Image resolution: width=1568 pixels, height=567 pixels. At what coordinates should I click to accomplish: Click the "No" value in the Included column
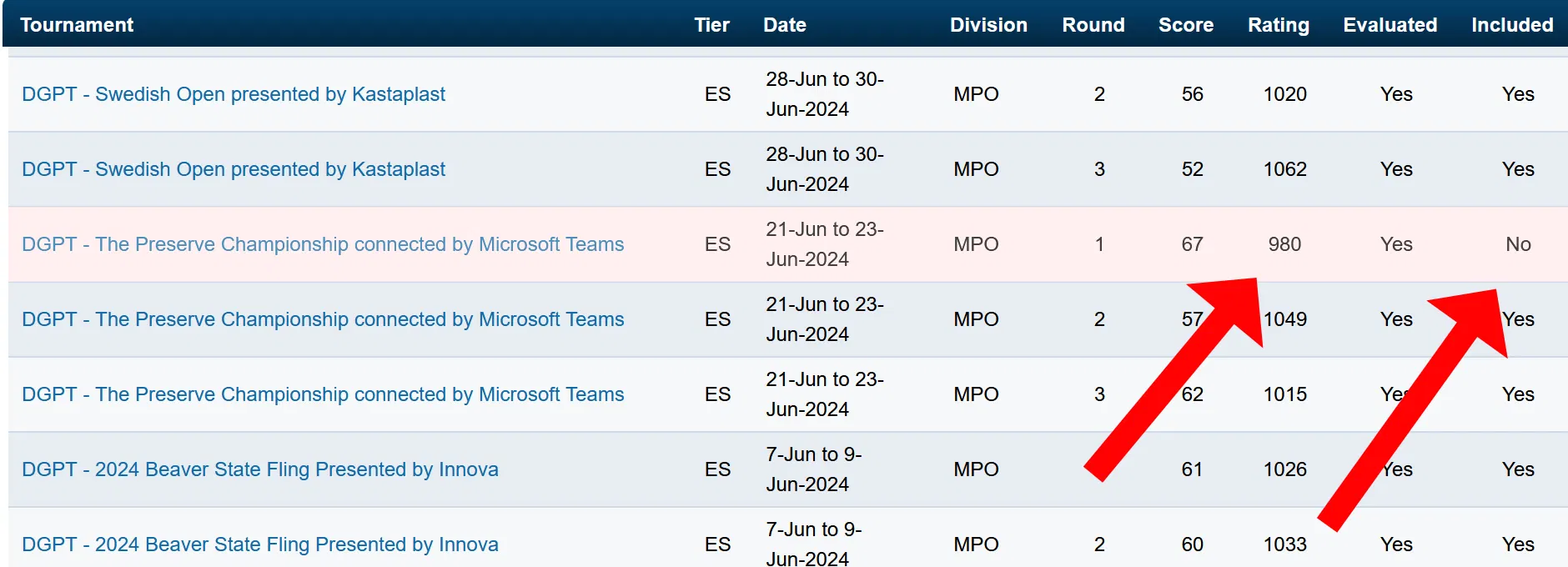pyautogui.click(x=1518, y=244)
